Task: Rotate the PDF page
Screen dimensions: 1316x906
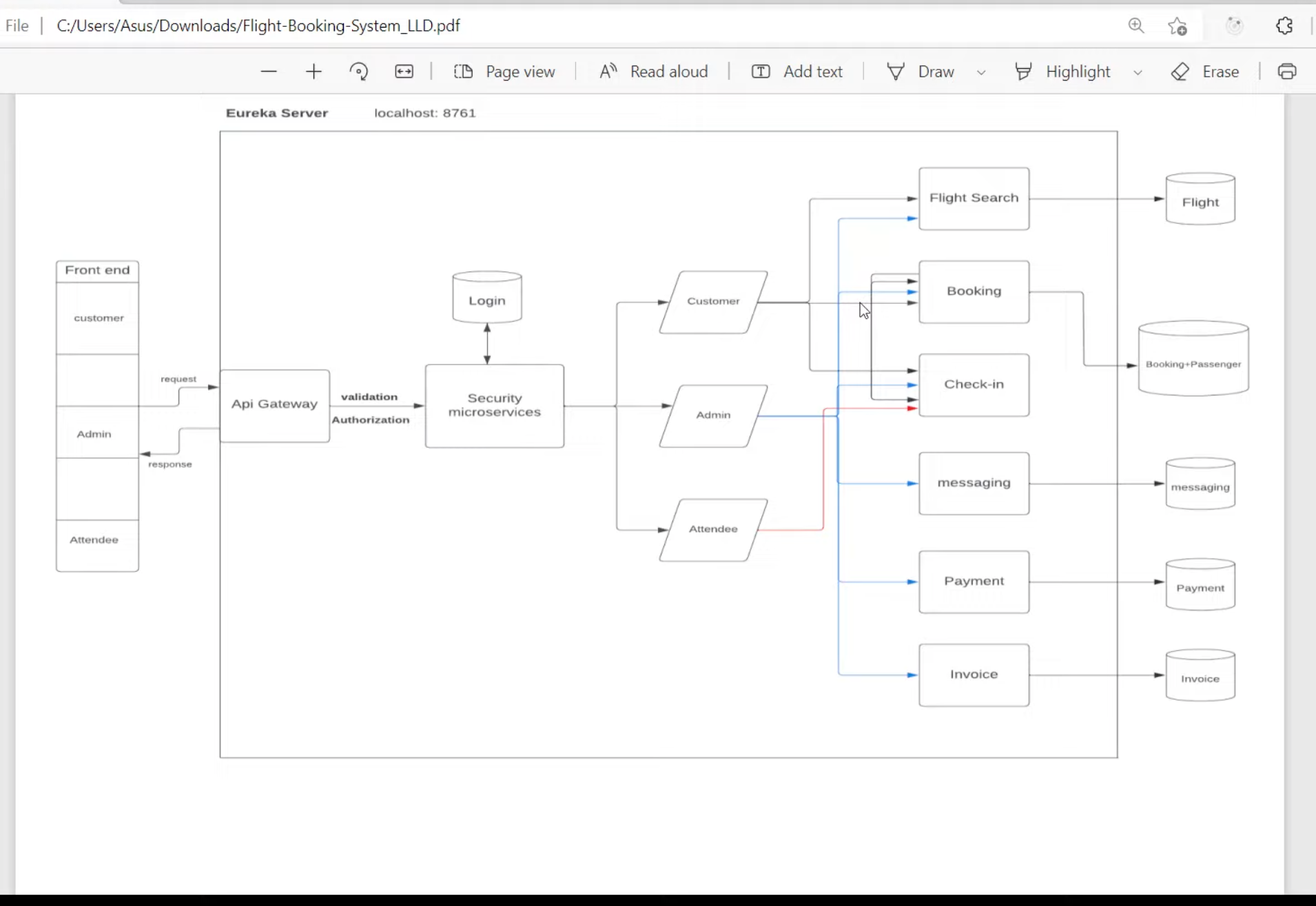Action: (358, 72)
